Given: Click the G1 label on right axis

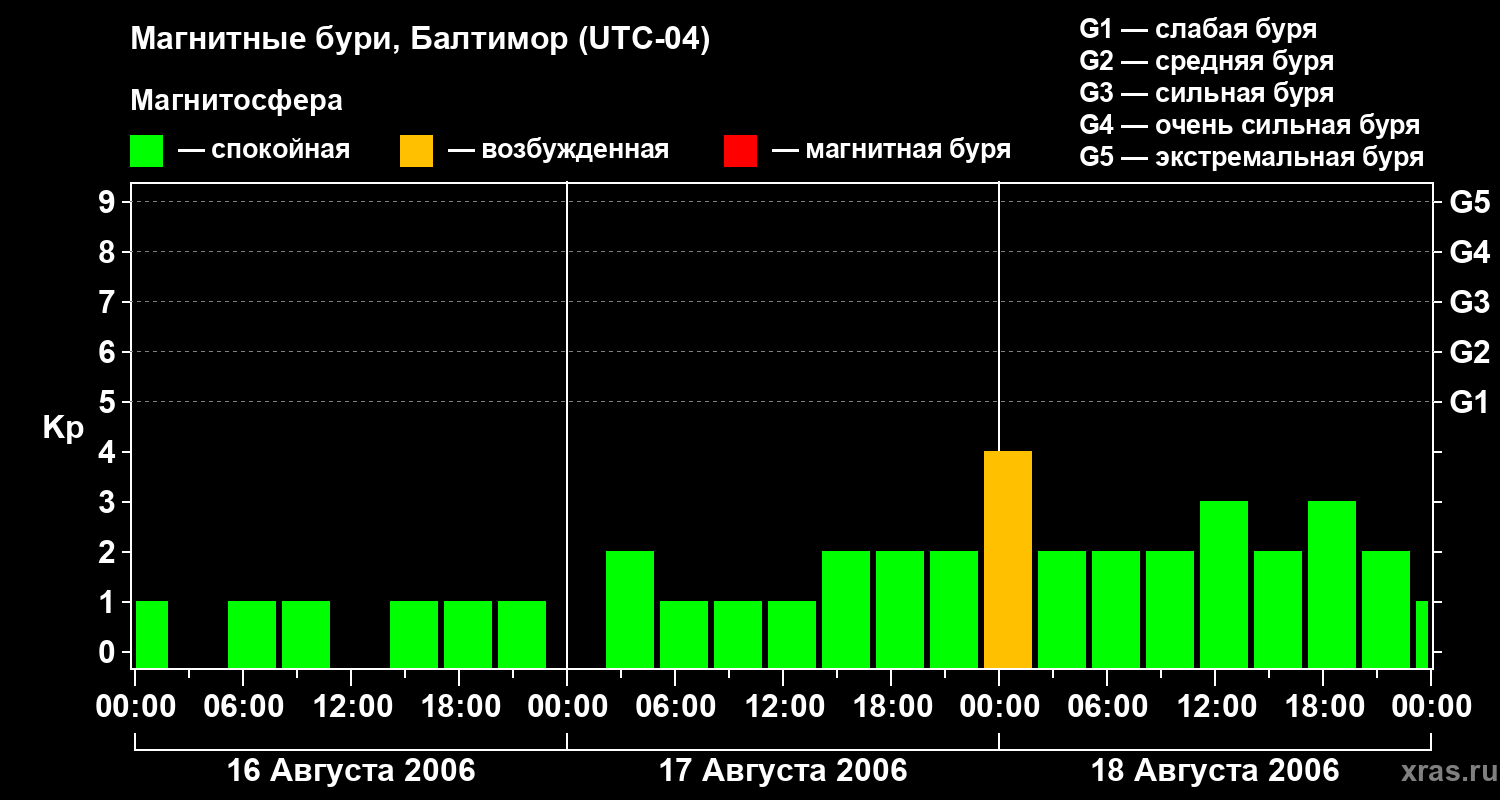Looking at the screenshot, I should click(x=1469, y=403).
